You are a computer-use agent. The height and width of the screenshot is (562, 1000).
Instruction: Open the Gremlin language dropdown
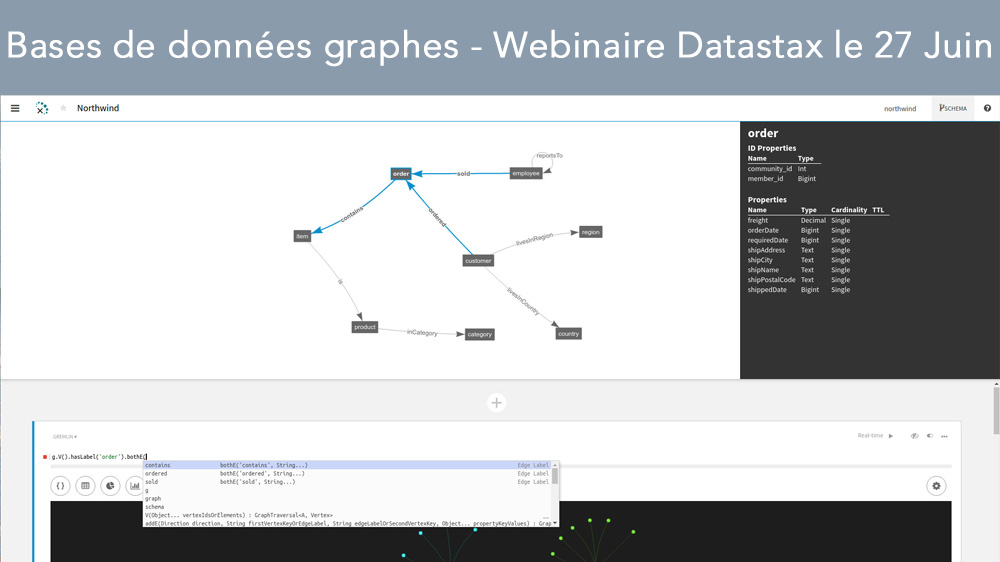[x=65, y=437]
